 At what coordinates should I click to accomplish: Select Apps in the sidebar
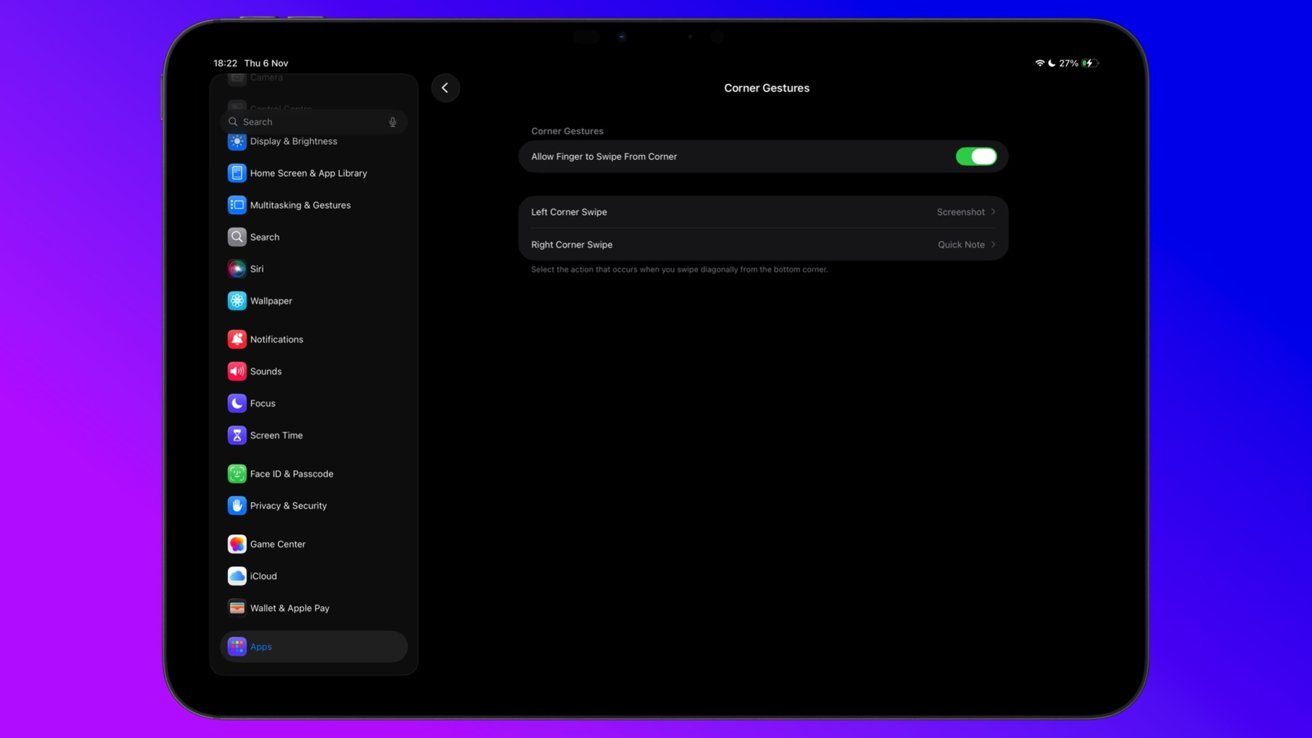(260, 646)
